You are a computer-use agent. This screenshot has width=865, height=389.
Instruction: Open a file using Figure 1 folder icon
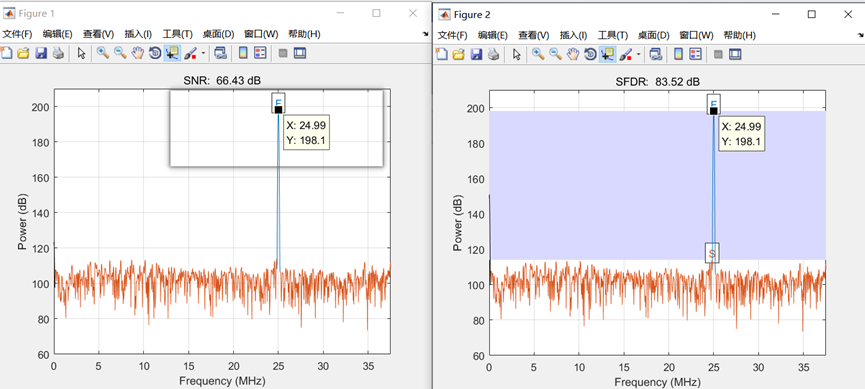(x=23, y=54)
